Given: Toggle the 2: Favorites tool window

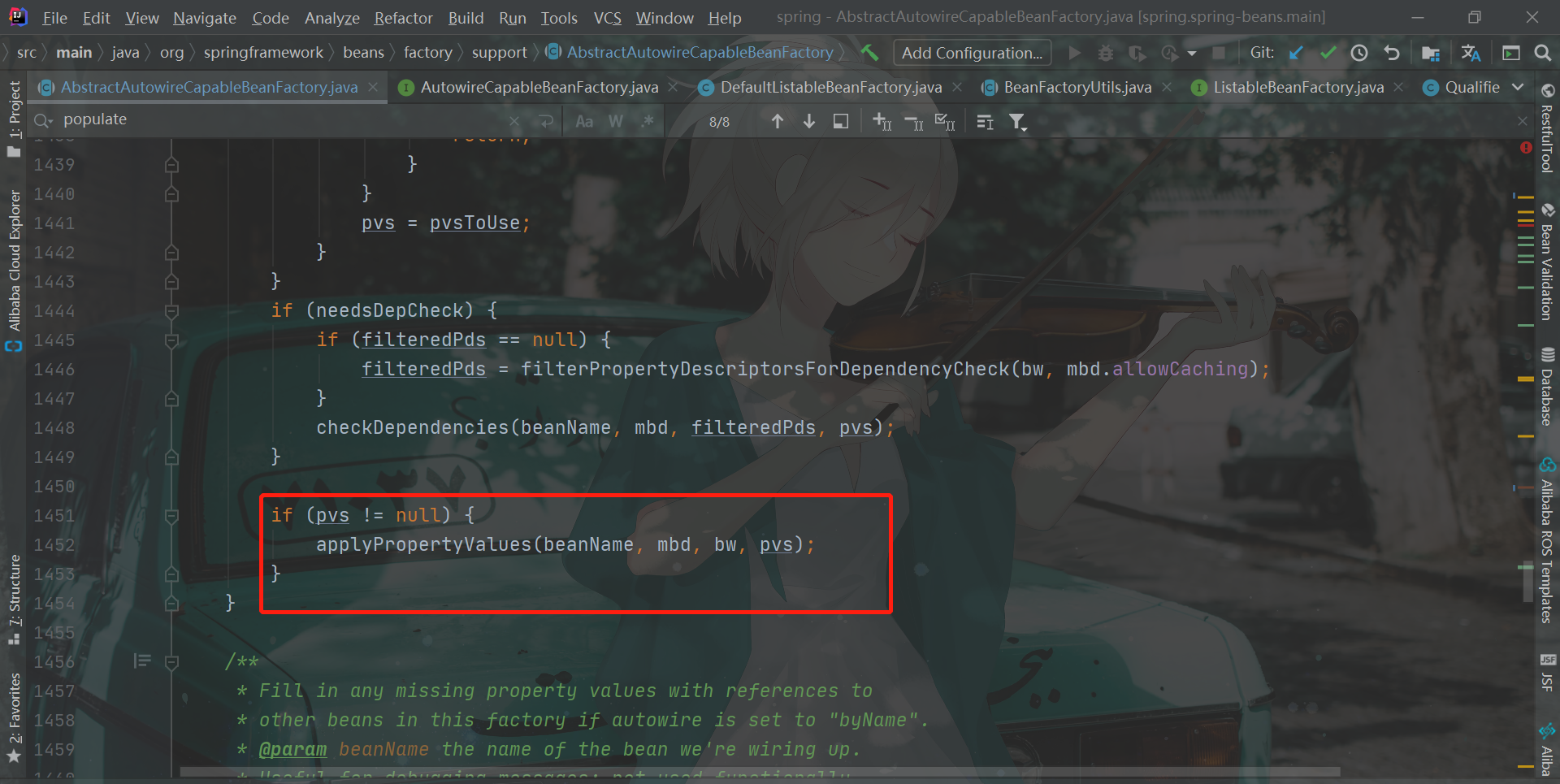Looking at the screenshot, I should 14,717.
